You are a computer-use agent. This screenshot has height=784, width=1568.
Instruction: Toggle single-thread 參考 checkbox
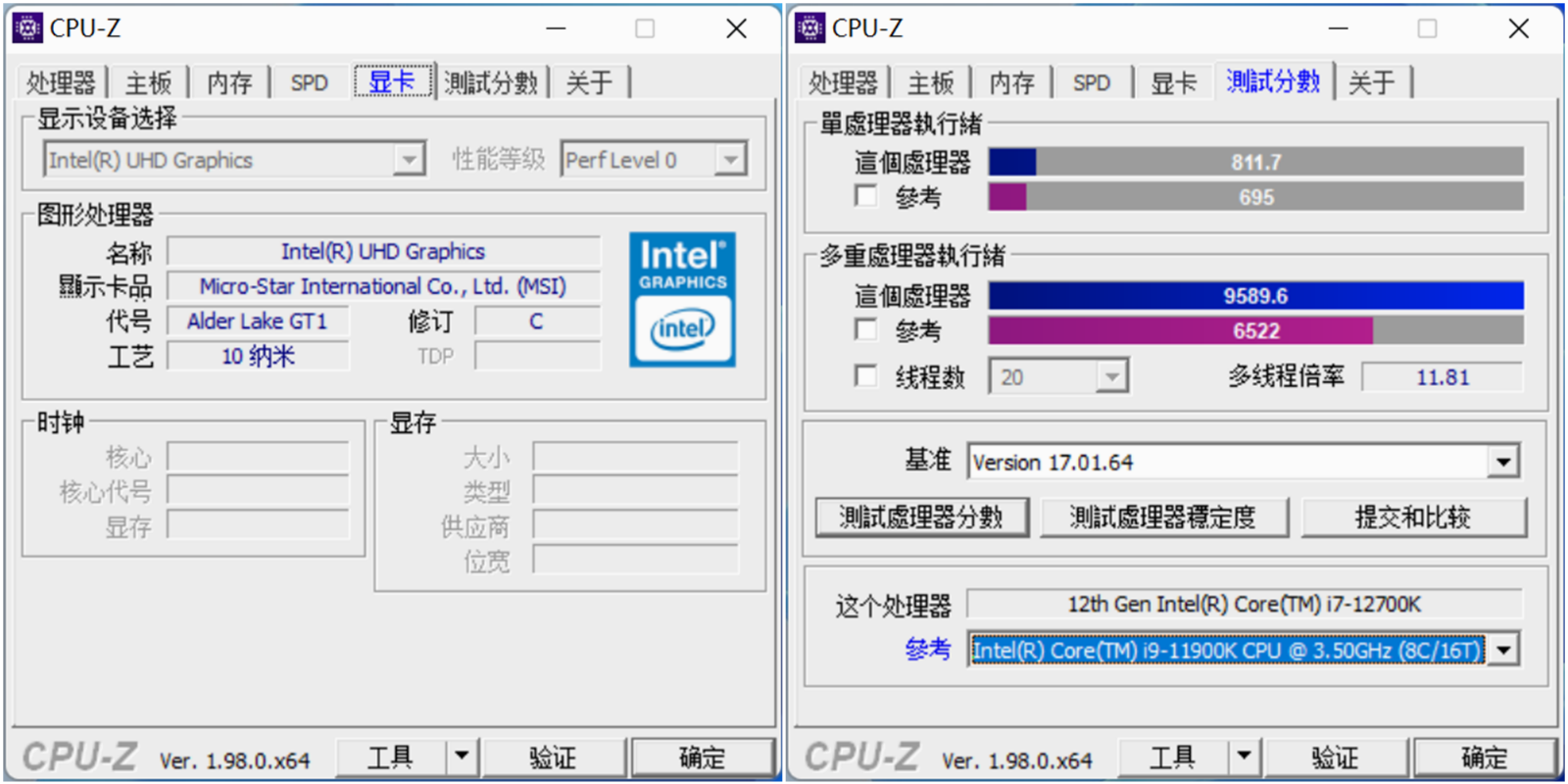click(866, 196)
